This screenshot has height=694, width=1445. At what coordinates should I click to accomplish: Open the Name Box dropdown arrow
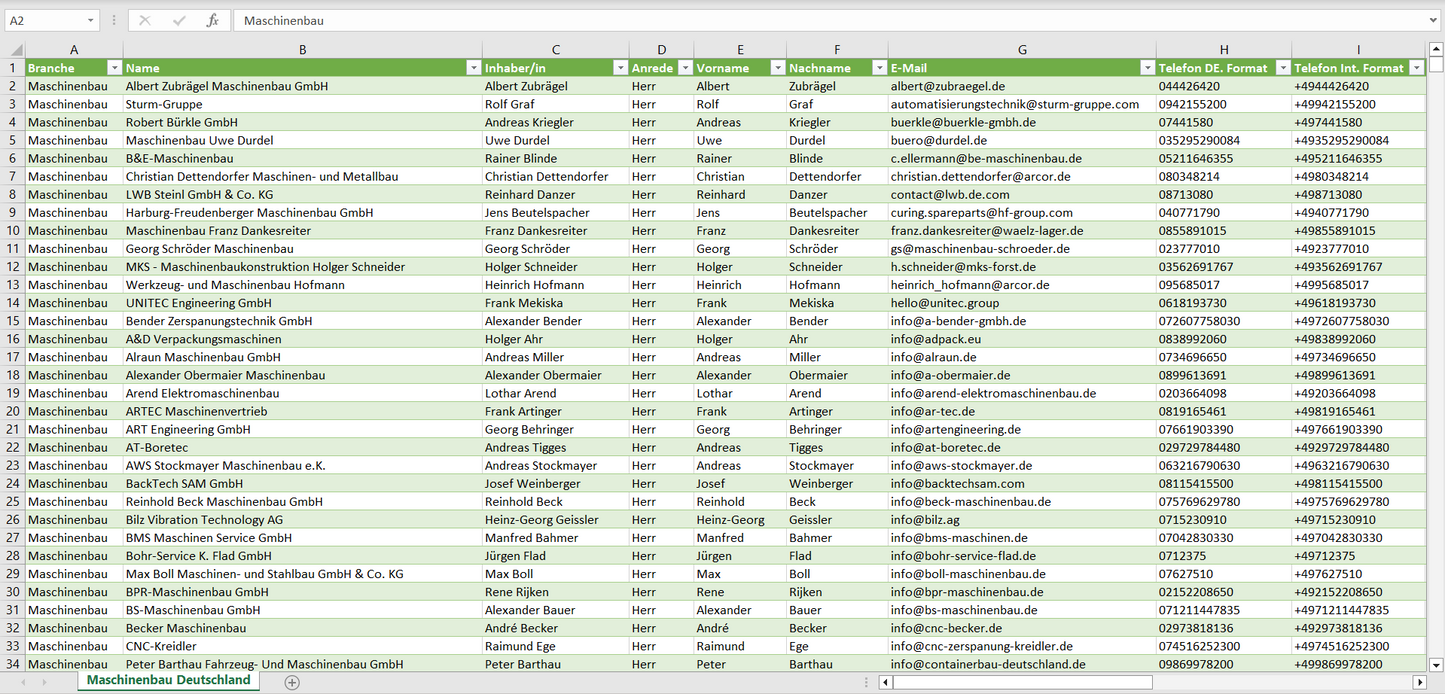pos(91,20)
